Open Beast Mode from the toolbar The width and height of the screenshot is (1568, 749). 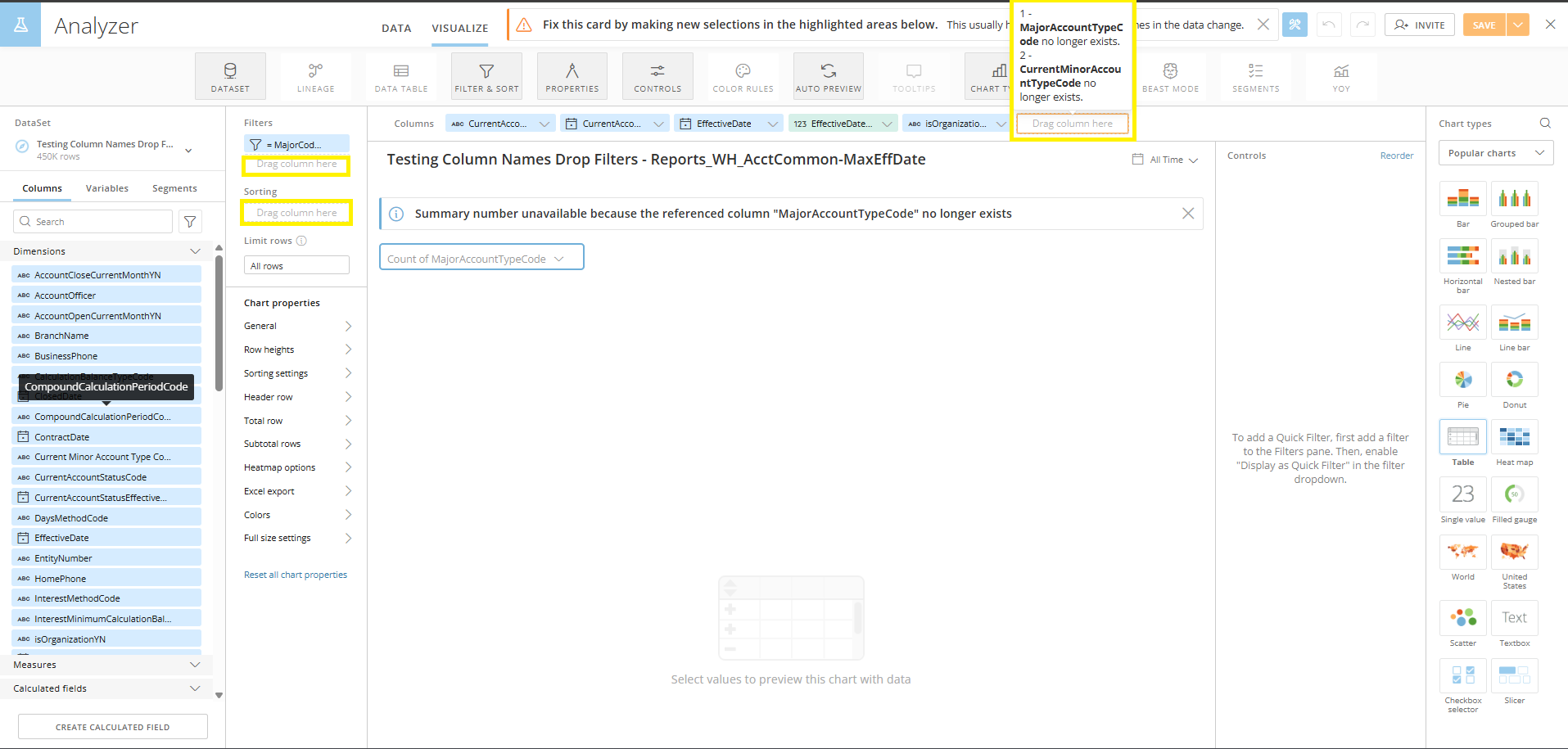click(1170, 76)
